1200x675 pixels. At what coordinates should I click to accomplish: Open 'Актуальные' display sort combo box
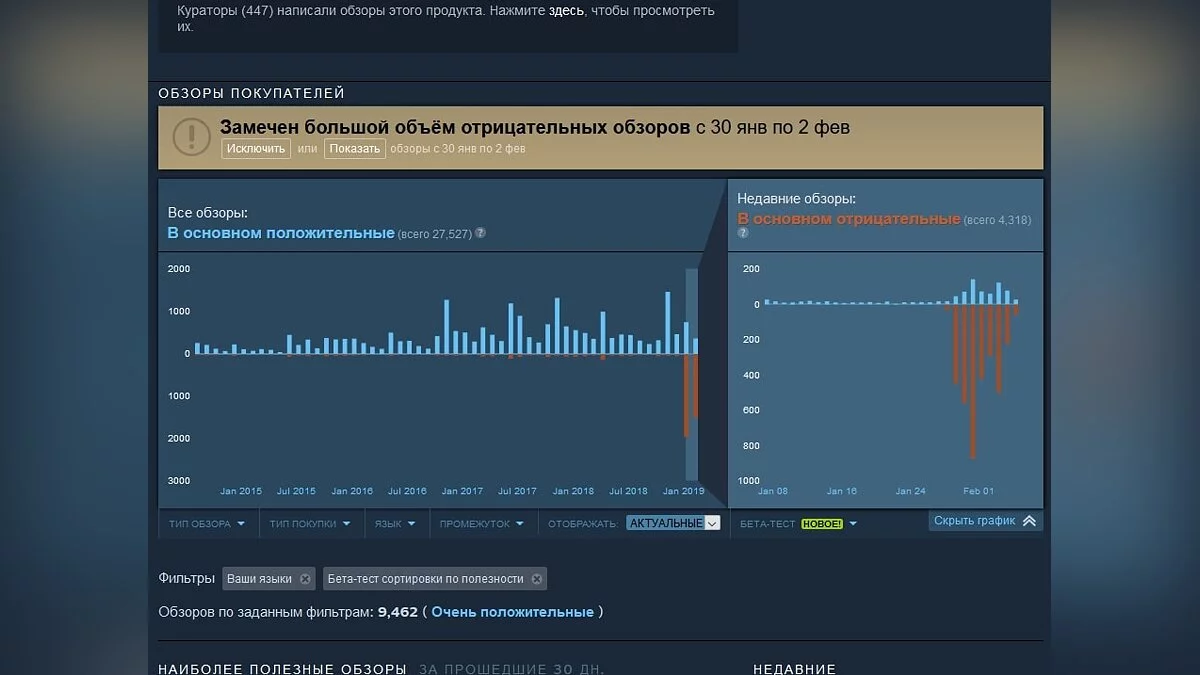pyautogui.click(x=673, y=523)
